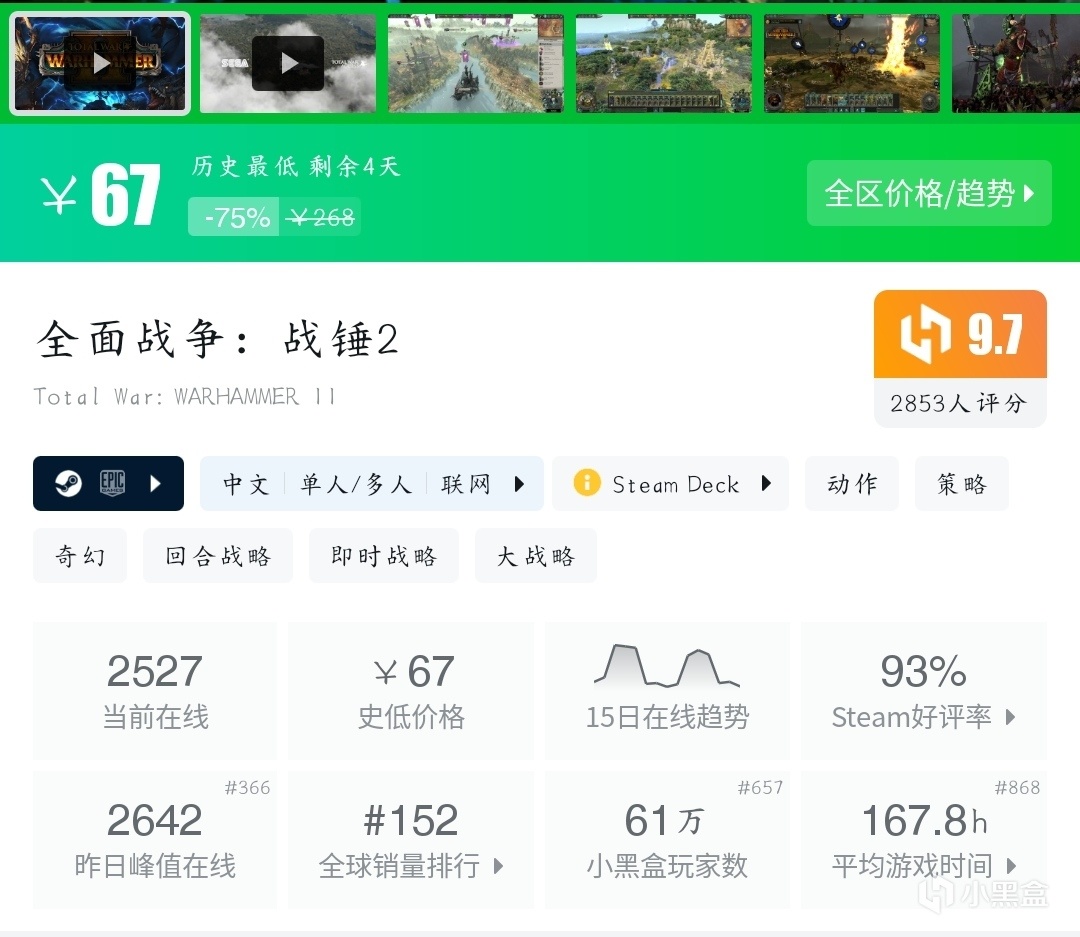Play the SEGA trailer video thumbnail

pos(288,63)
